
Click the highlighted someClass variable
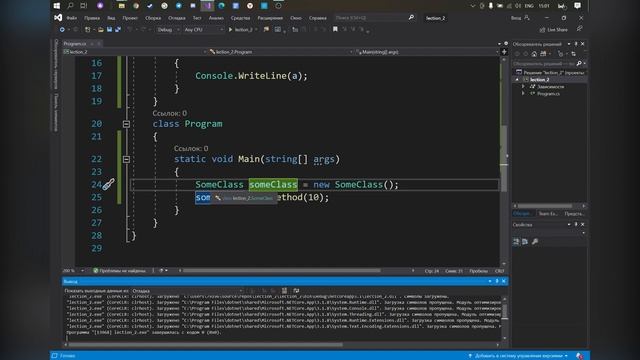coord(273,184)
